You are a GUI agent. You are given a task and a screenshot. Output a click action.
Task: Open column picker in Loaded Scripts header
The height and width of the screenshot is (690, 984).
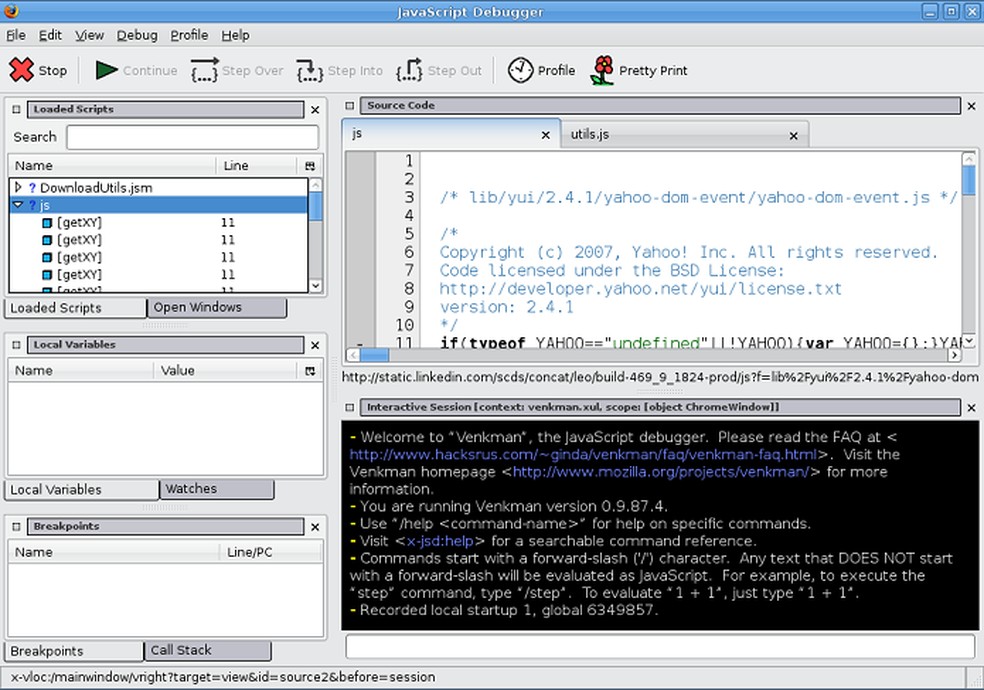click(x=310, y=166)
